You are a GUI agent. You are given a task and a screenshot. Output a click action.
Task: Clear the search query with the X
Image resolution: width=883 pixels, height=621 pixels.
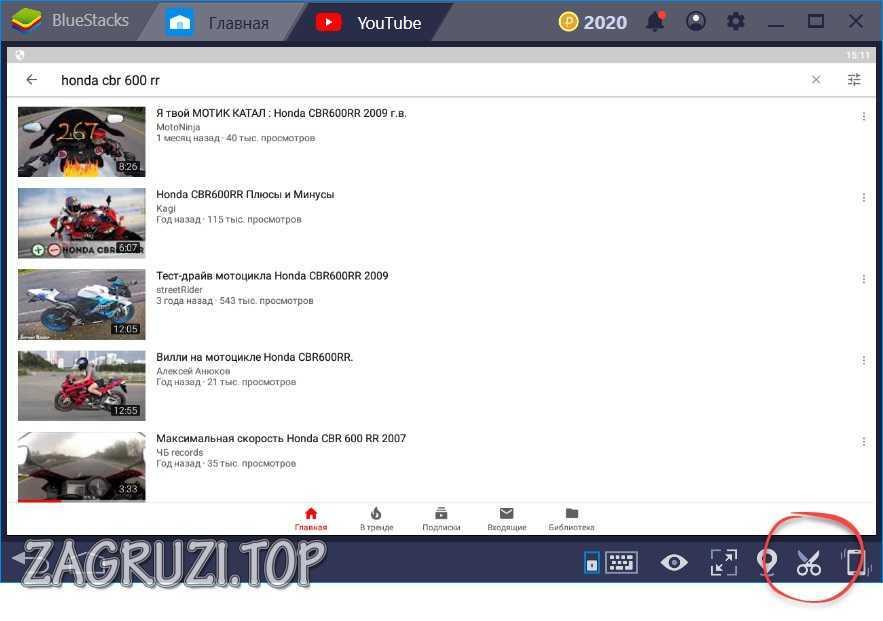tap(816, 80)
